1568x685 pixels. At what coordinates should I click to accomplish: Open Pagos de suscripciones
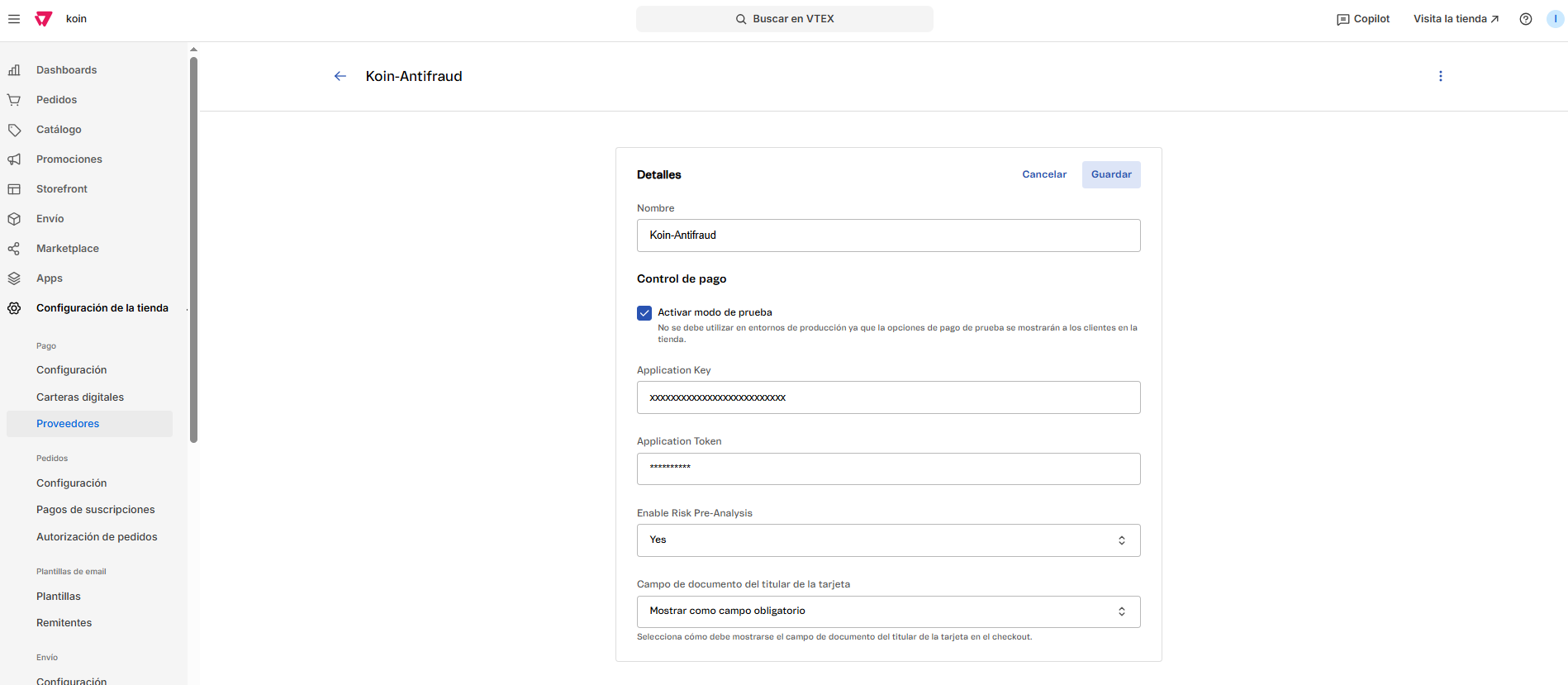(x=96, y=510)
